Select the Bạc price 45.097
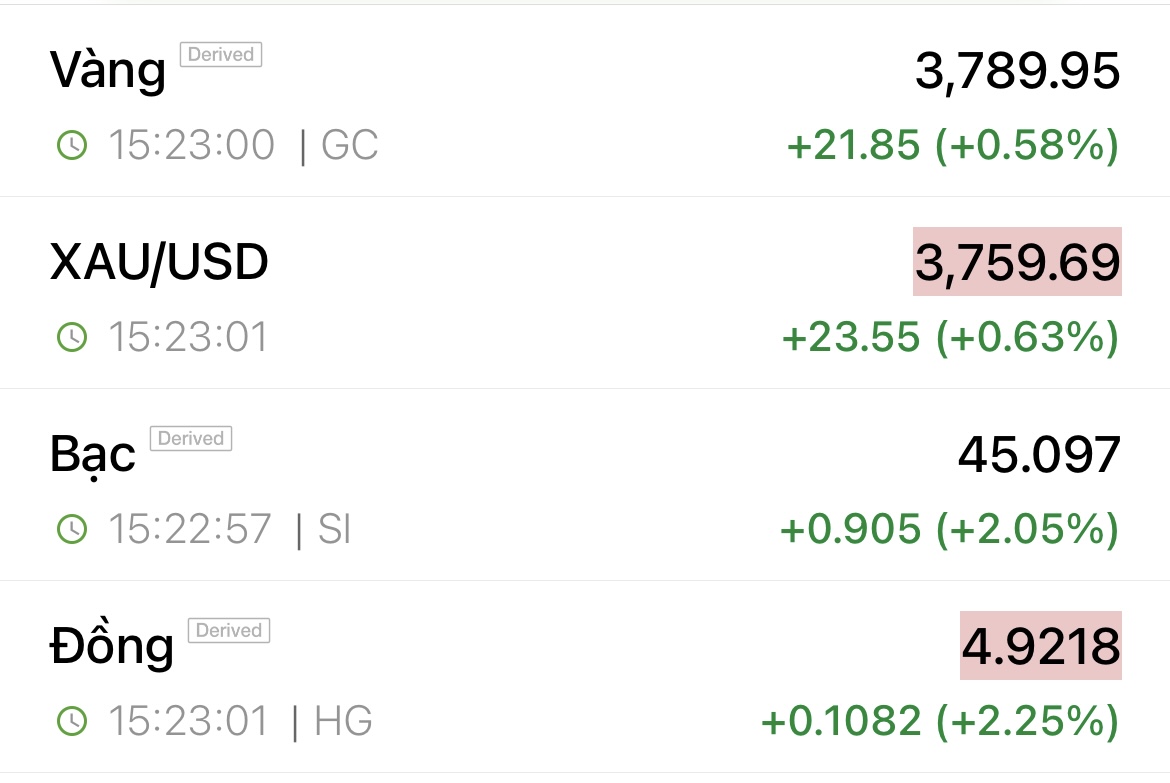The image size is (1170, 783). coord(1039,455)
